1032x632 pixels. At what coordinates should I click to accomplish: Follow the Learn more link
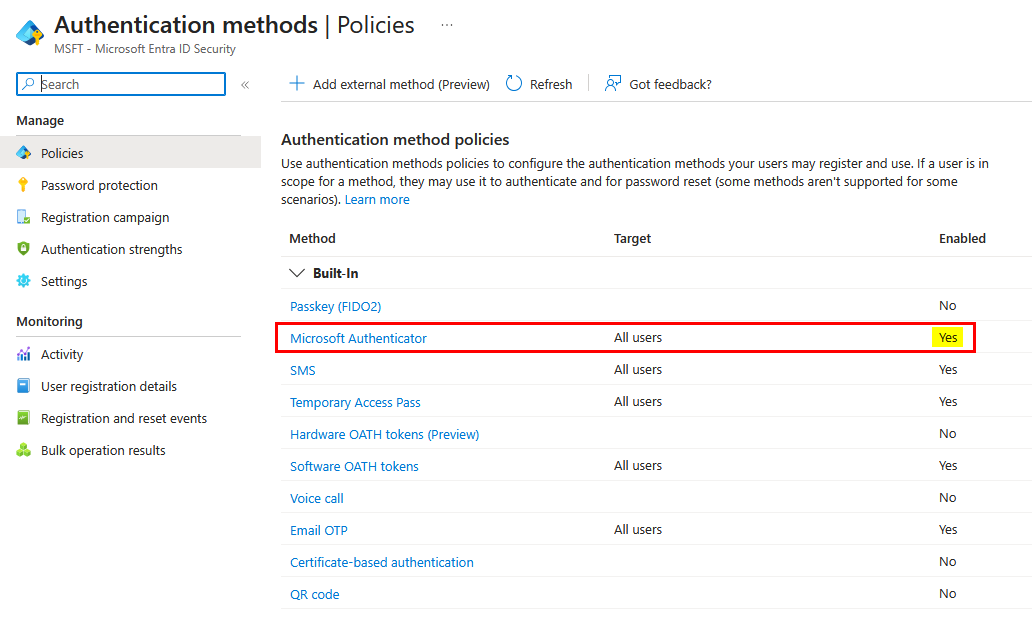tap(377, 199)
